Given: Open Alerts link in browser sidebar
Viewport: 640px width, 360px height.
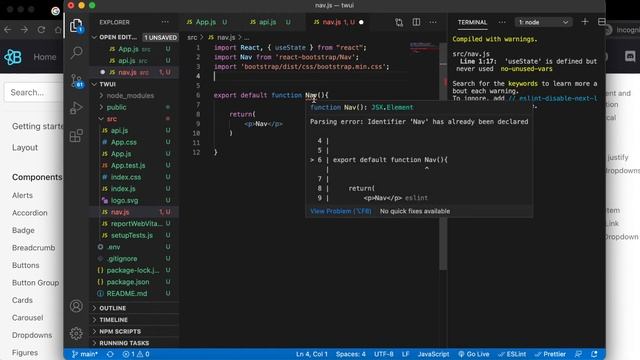Looking at the screenshot, I should click(22, 195).
